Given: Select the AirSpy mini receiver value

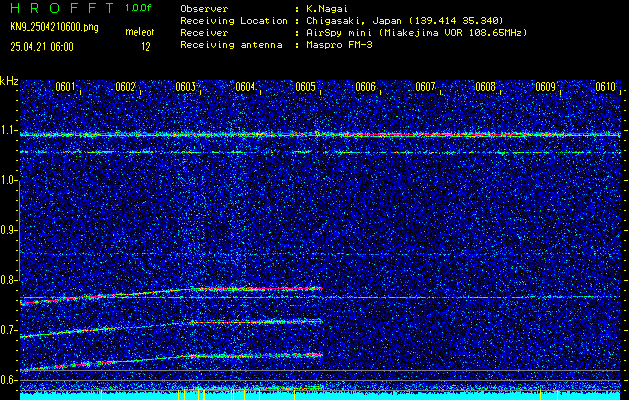Looking at the screenshot, I should [x=416, y=33].
